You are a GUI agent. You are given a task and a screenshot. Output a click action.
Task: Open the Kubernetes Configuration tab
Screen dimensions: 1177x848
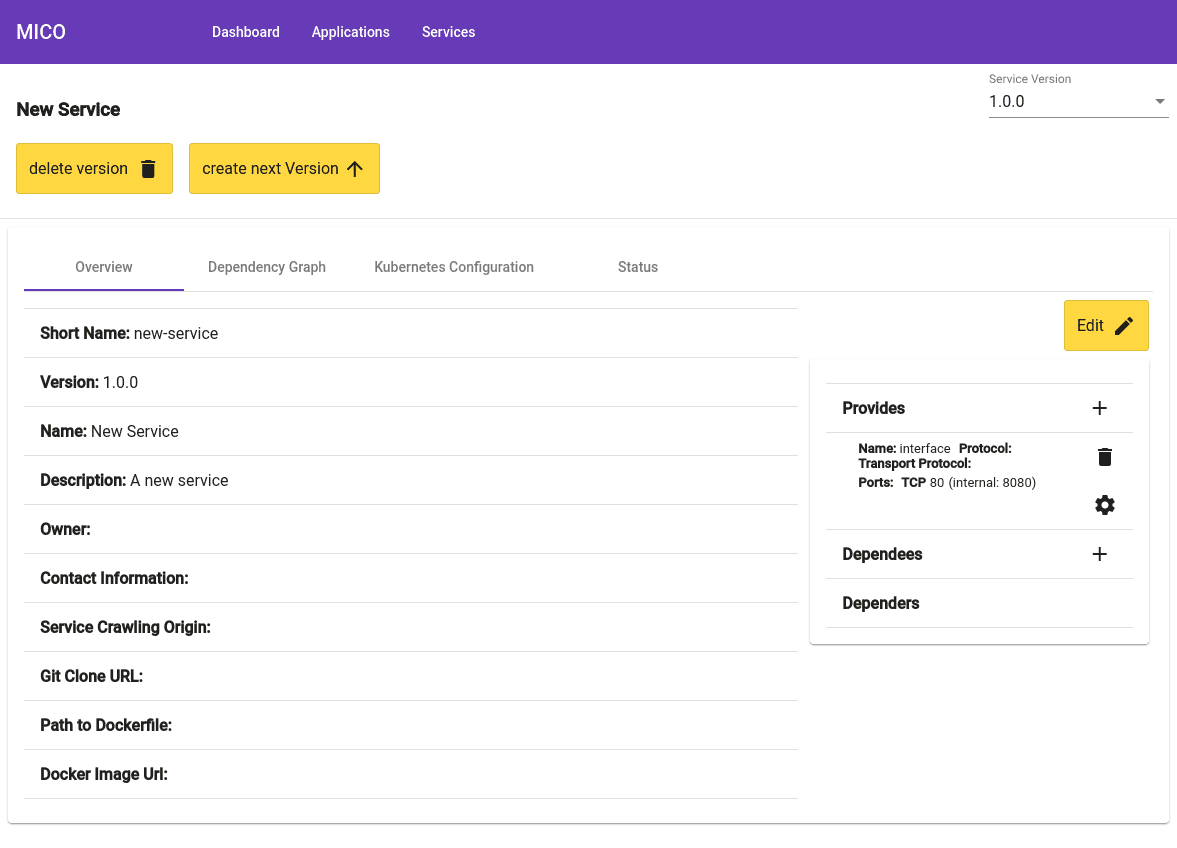(x=453, y=267)
